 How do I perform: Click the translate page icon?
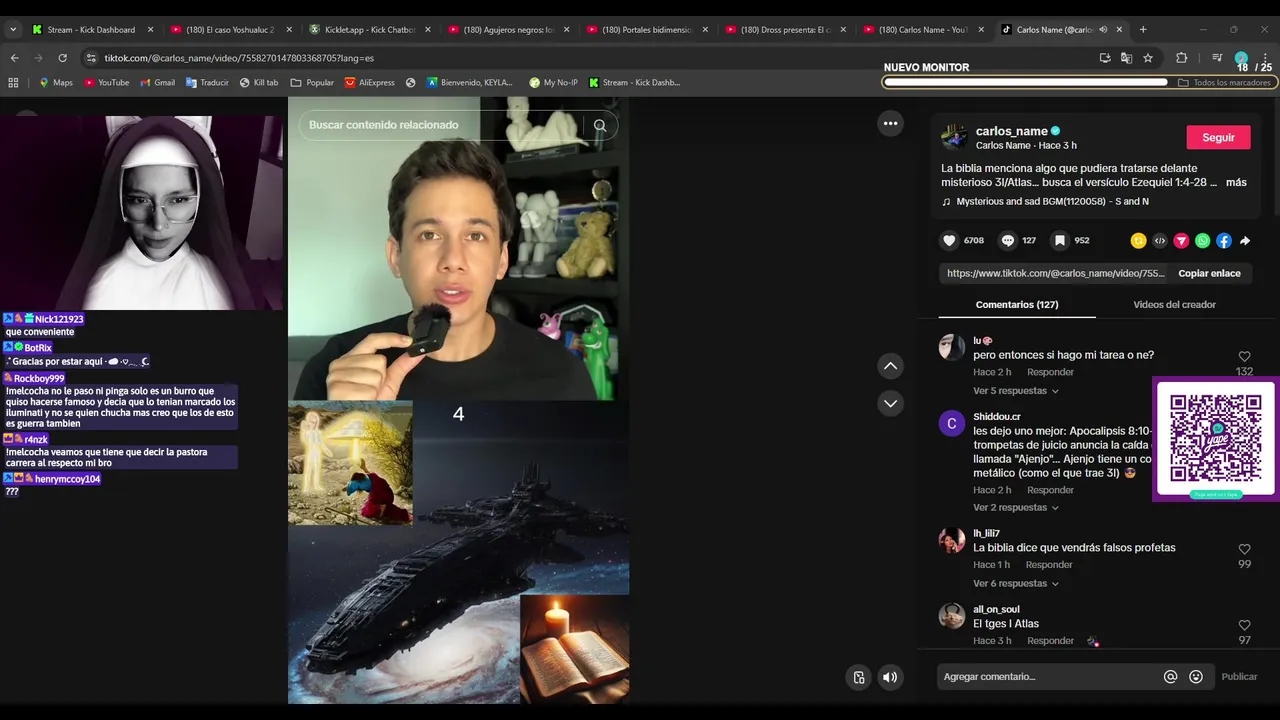pyautogui.click(x=1126, y=58)
